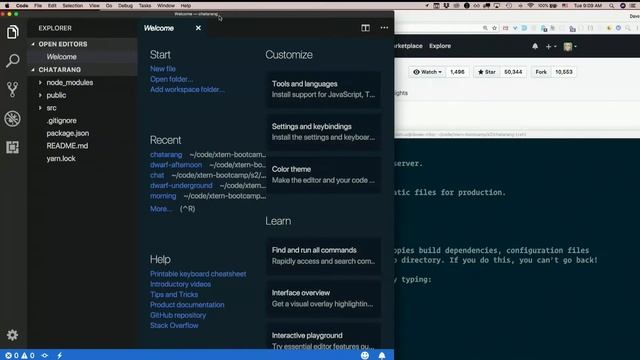Open Stack Overflow help link
The image size is (640, 360).
[x=174, y=325]
